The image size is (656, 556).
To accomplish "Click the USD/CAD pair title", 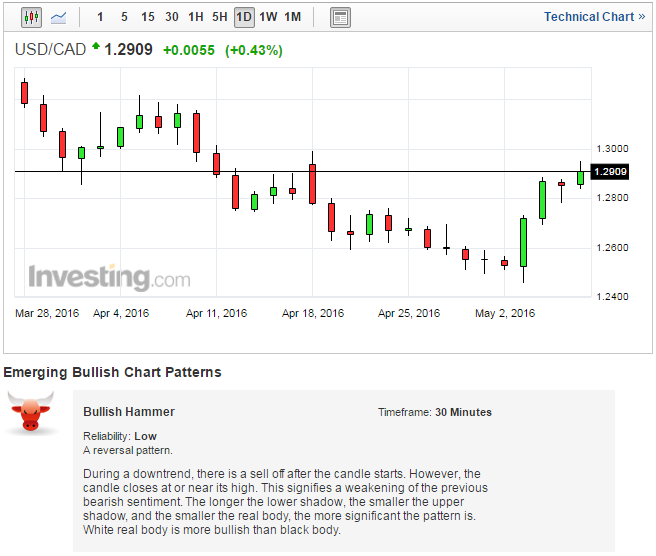I will point(50,49).
